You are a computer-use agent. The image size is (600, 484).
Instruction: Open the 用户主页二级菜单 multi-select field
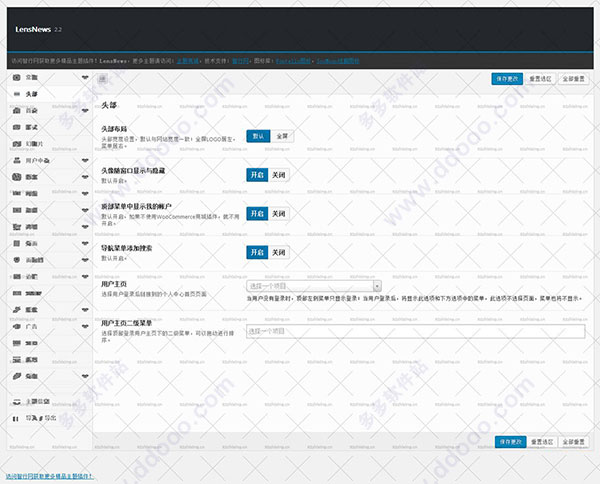[416, 331]
